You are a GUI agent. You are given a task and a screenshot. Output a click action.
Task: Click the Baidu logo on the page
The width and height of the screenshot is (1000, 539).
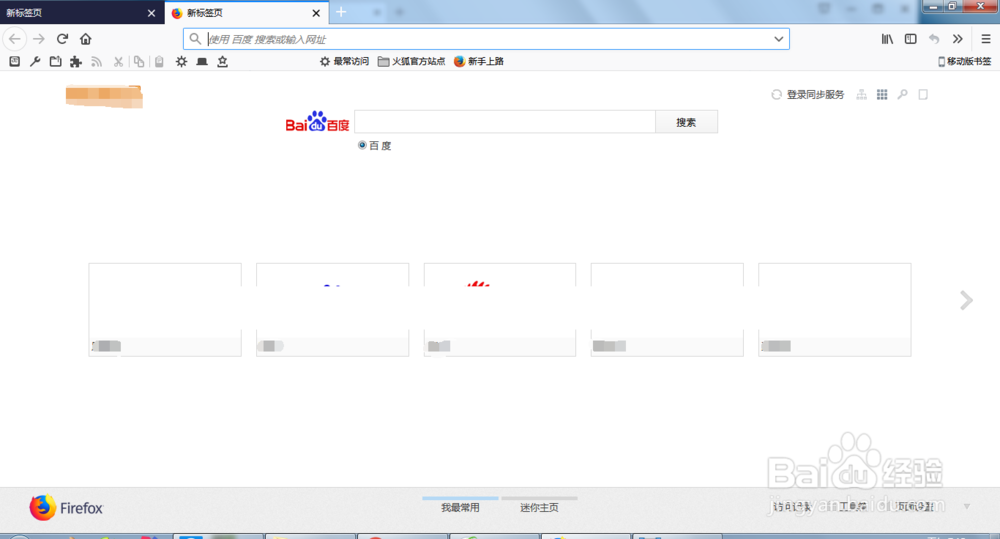tap(317, 121)
